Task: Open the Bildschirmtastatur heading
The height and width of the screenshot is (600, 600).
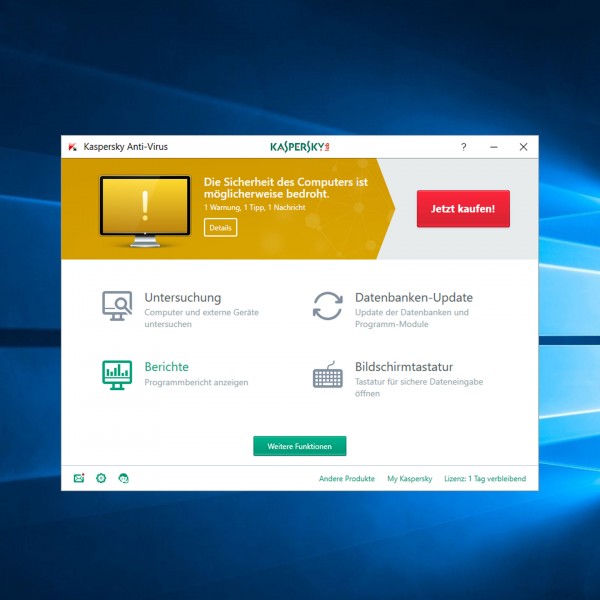Action: (404, 367)
